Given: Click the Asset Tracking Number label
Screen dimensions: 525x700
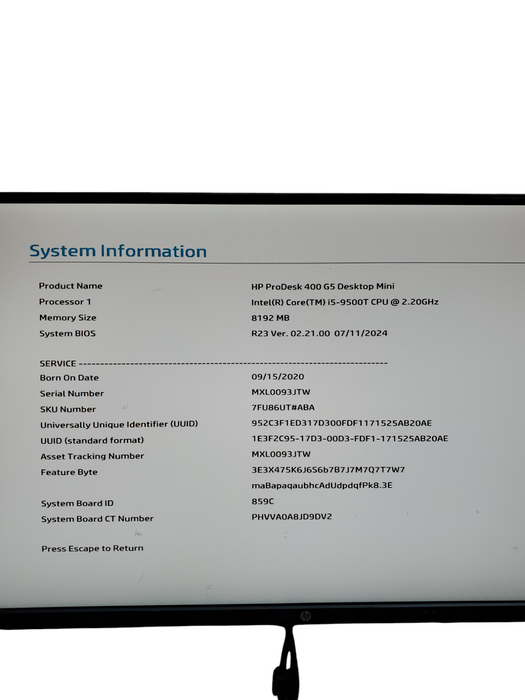Looking at the screenshot, I should tap(92, 456).
